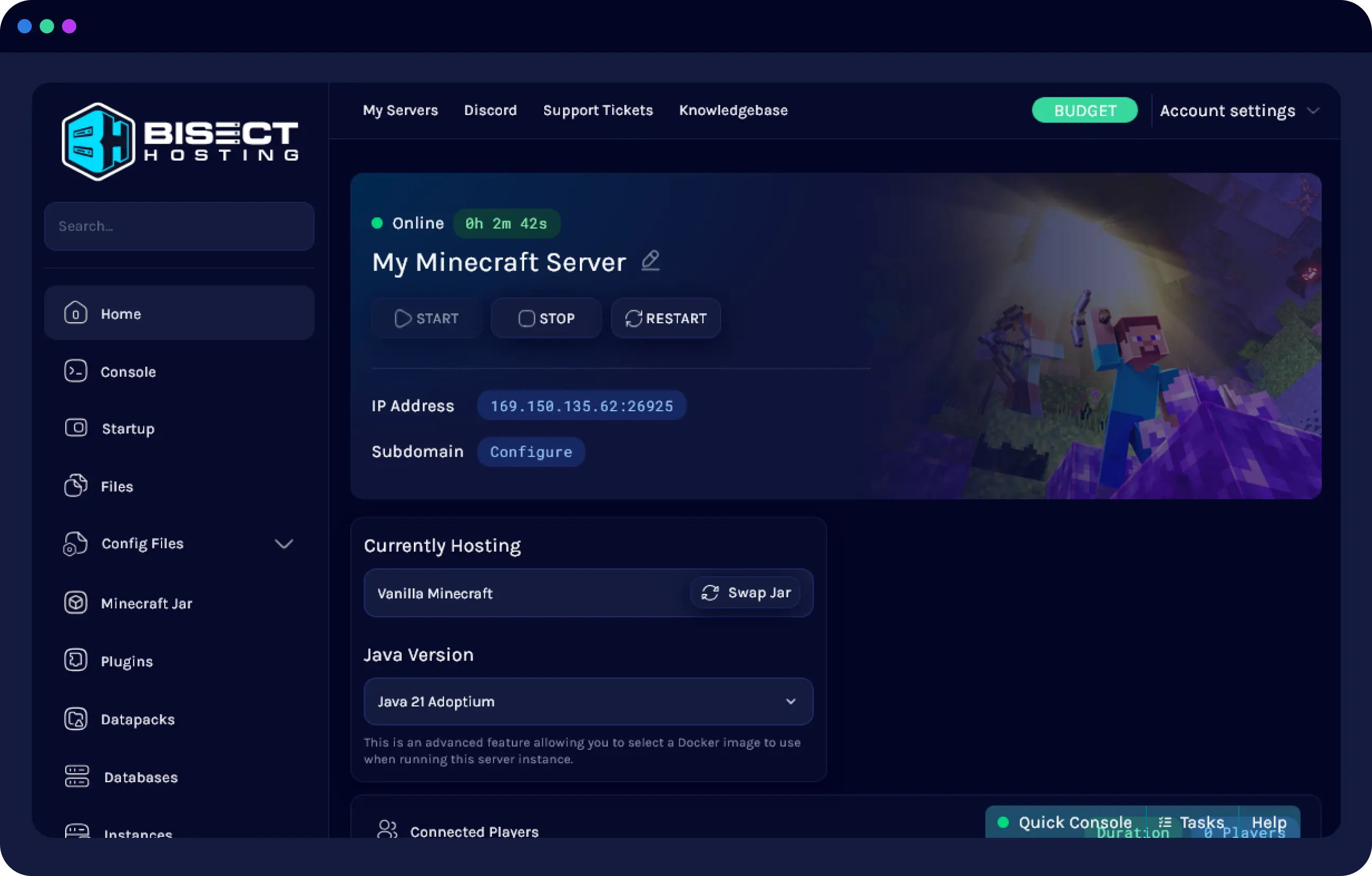Open the Knowledgebase page

point(733,110)
